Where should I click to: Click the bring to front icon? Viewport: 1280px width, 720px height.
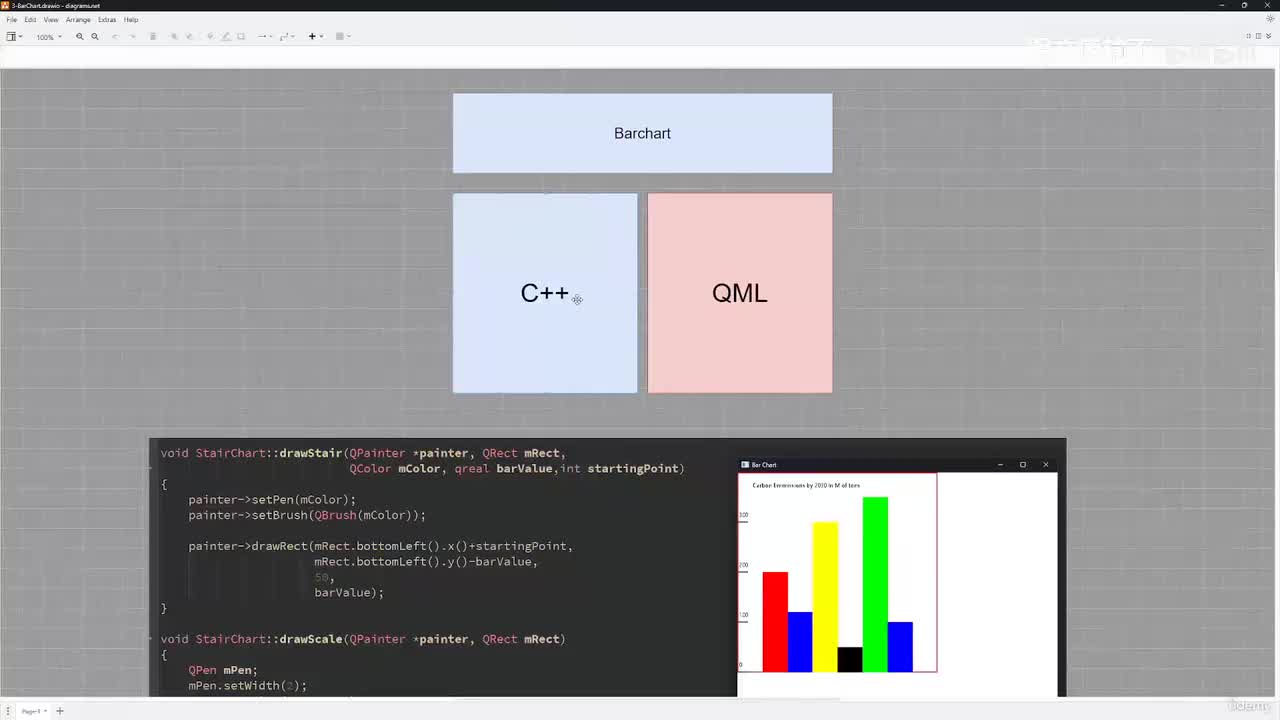(x=174, y=37)
